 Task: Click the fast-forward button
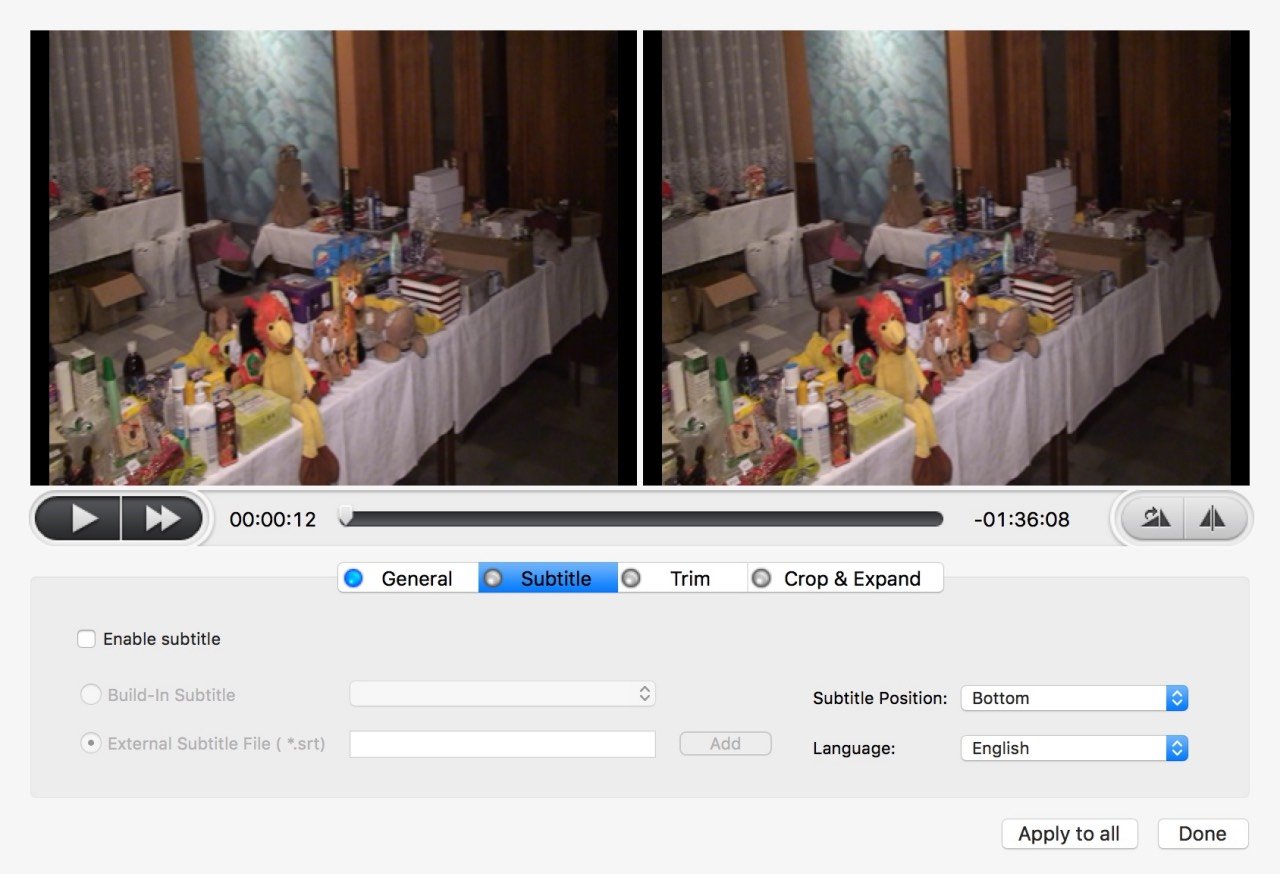coord(162,518)
